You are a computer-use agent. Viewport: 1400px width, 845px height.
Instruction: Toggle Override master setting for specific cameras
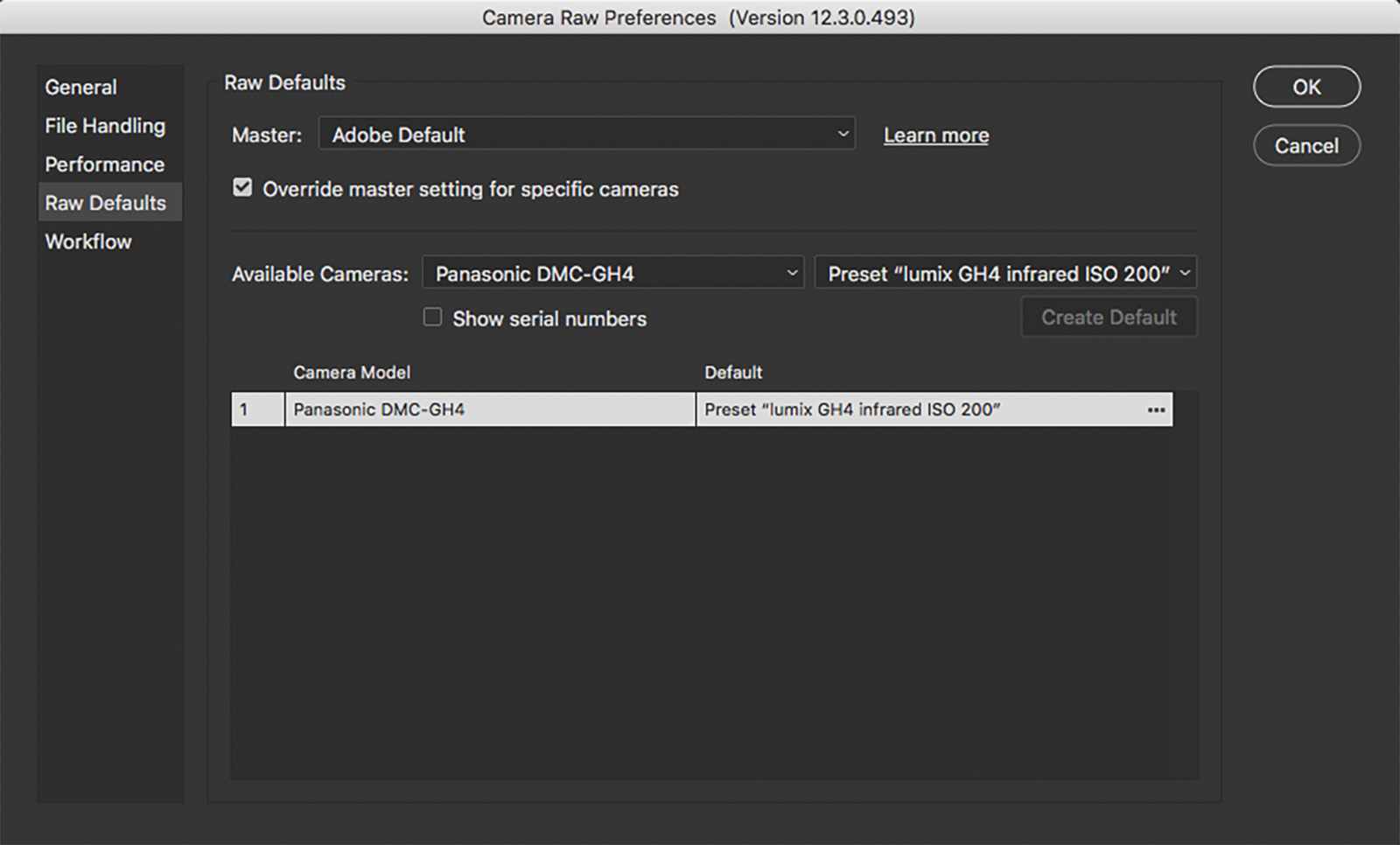pos(242,188)
